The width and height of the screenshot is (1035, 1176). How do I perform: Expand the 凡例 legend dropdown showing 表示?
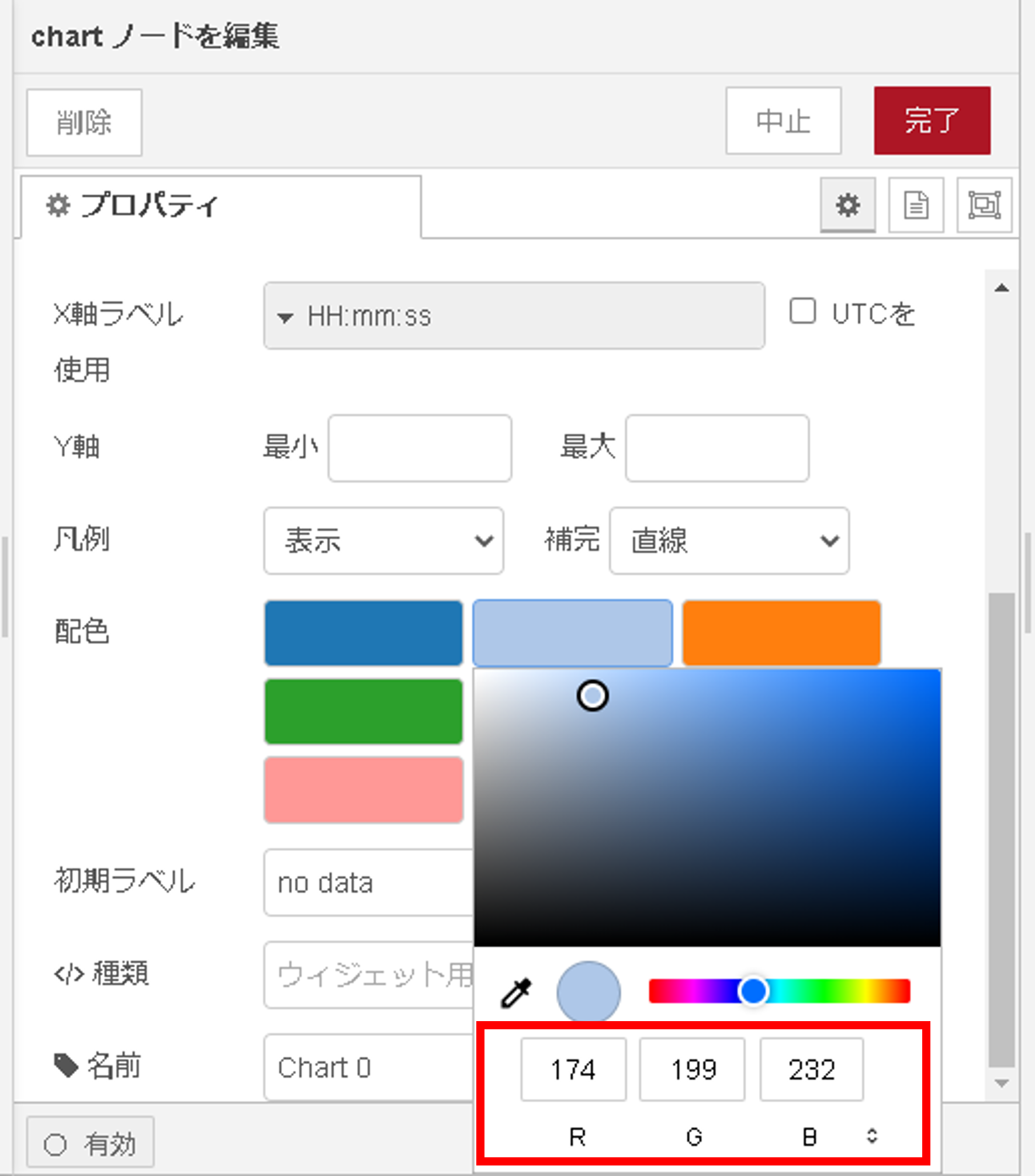(x=383, y=540)
